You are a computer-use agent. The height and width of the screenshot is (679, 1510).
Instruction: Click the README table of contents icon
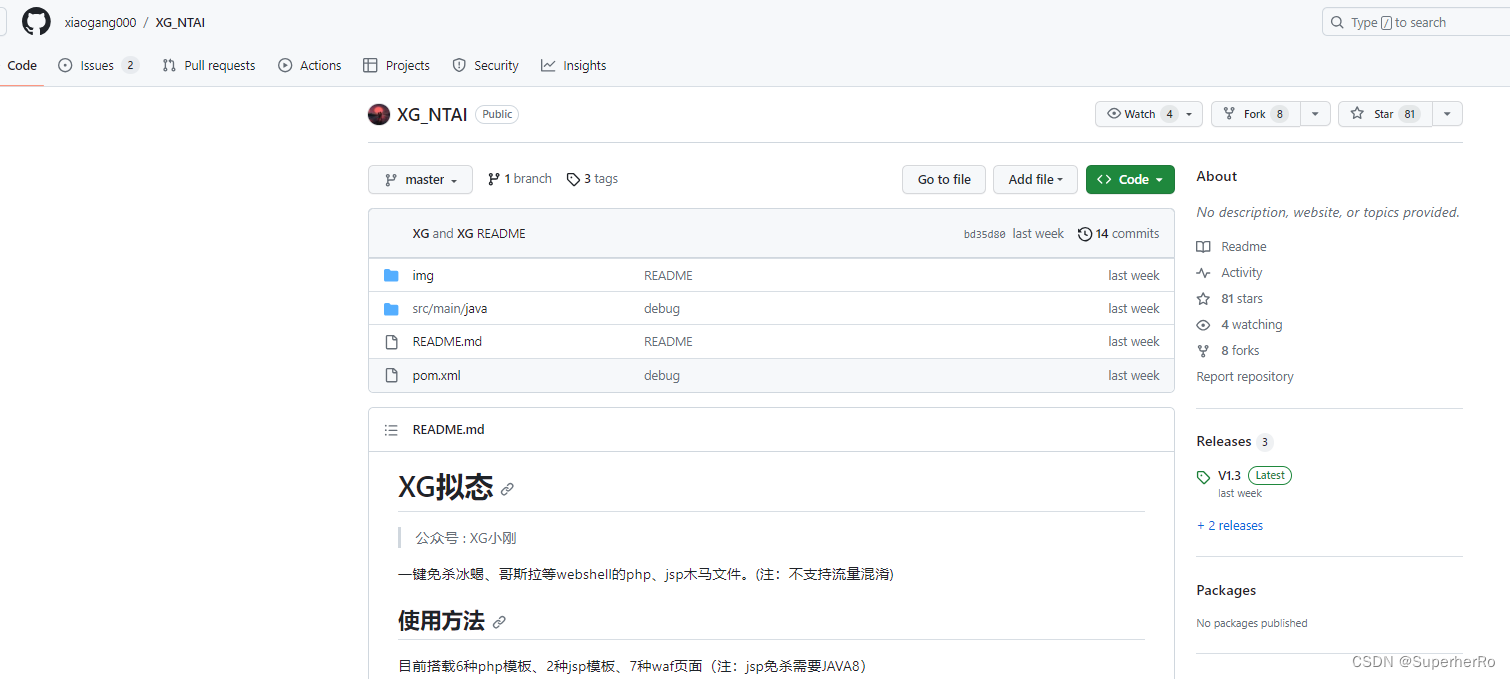click(x=391, y=429)
